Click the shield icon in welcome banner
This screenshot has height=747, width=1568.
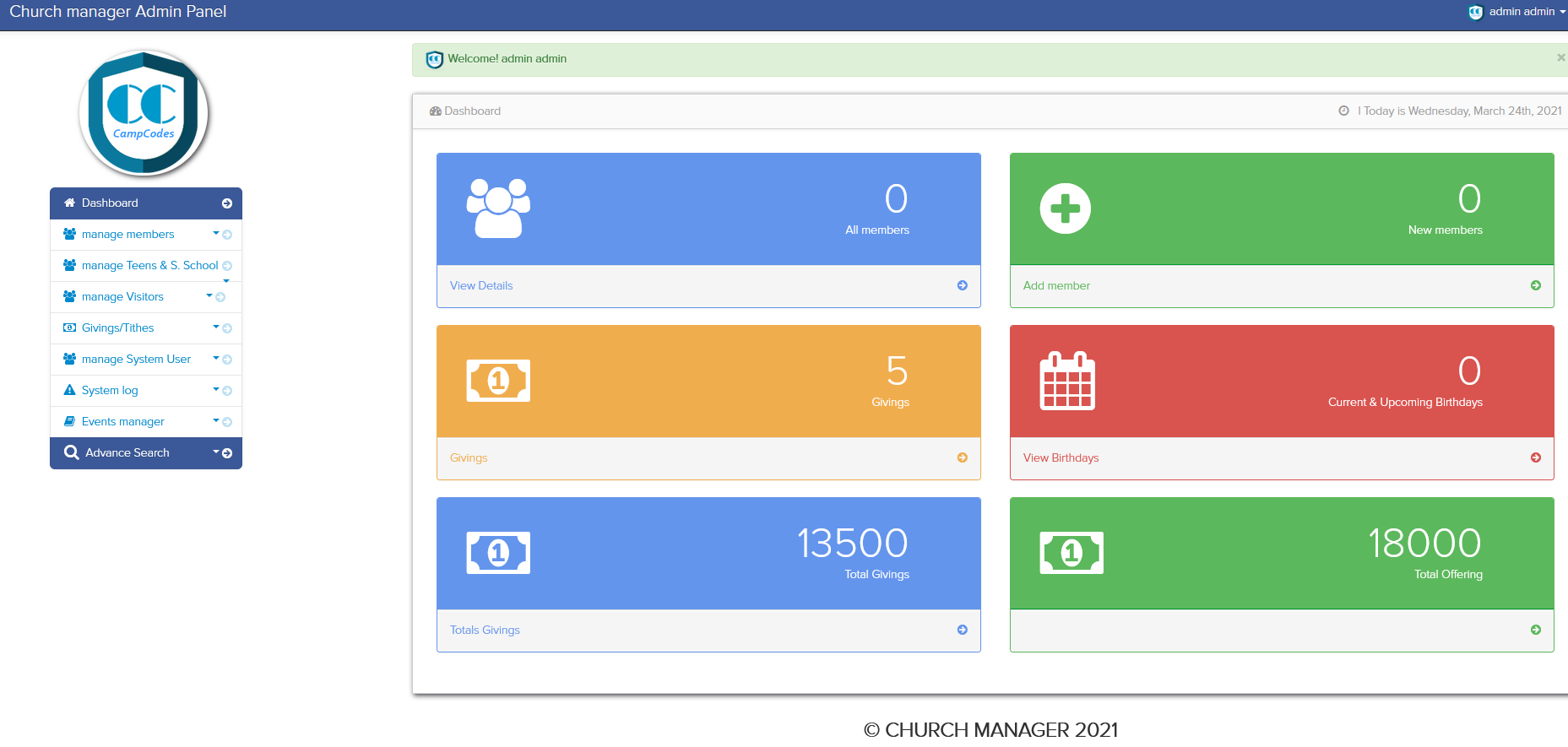click(x=435, y=59)
